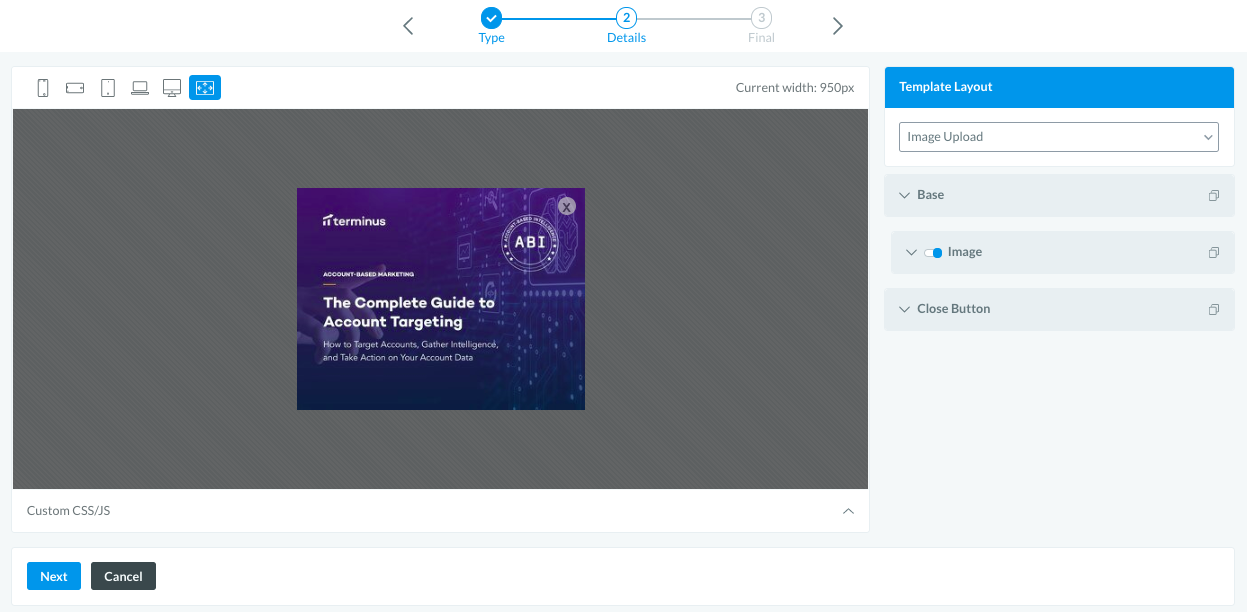Jump to the Final step
The width and height of the screenshot is (1247, 612).
tap(761, 26)
